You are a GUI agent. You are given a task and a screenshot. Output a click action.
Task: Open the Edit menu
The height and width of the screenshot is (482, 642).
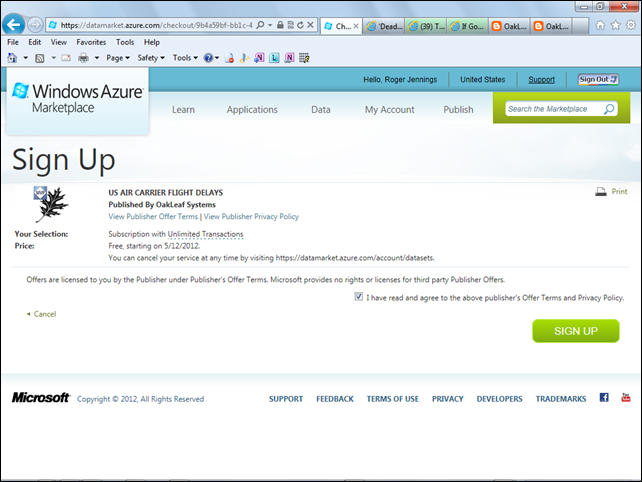tap(34, 42)
